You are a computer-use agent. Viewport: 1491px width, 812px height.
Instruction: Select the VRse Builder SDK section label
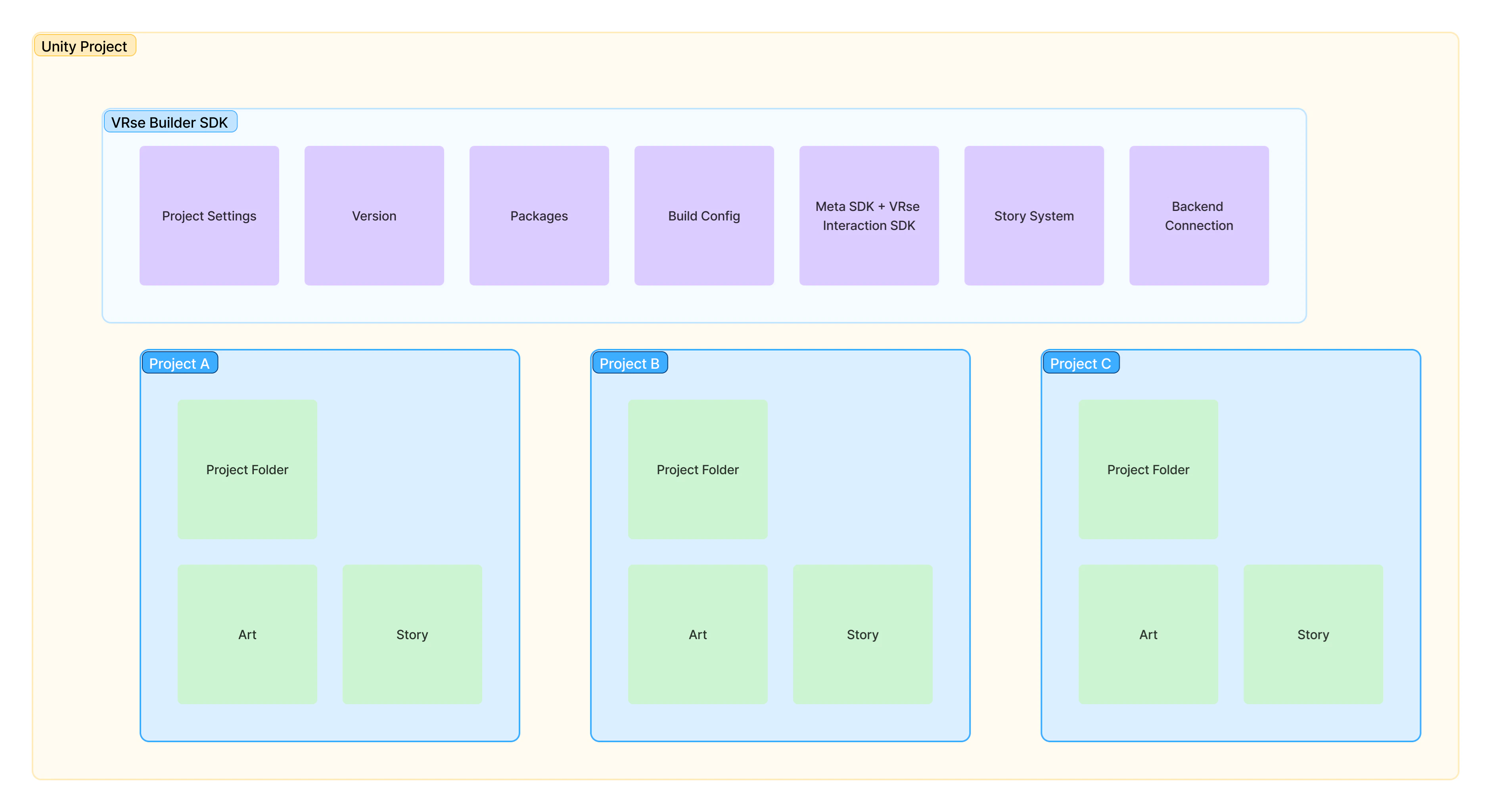point(170,122)
